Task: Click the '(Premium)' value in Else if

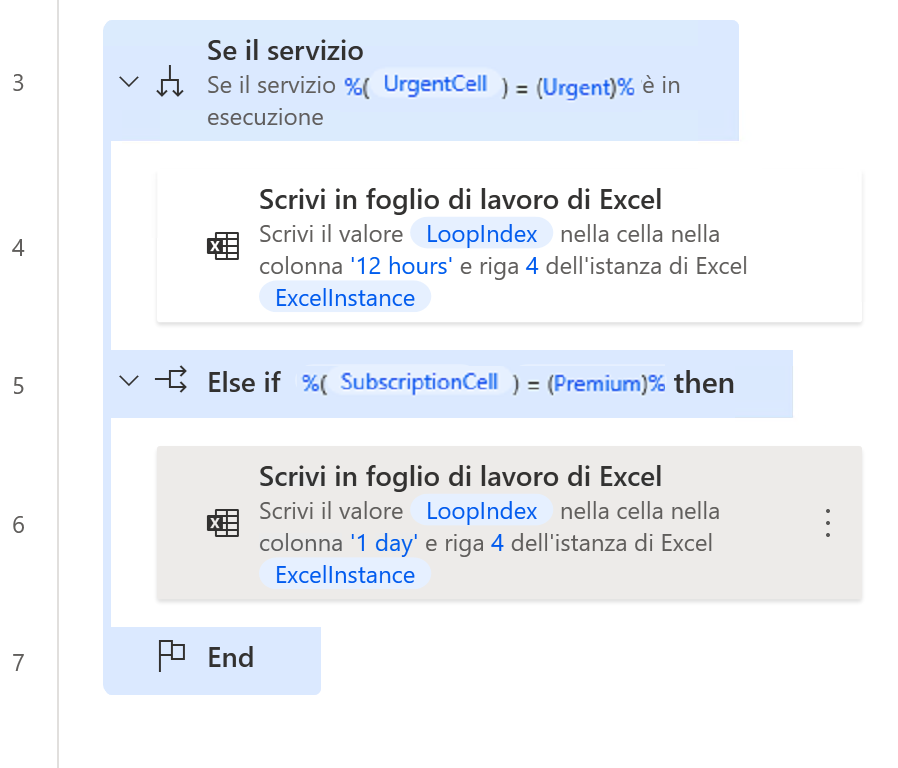Action: click(597, 381)
